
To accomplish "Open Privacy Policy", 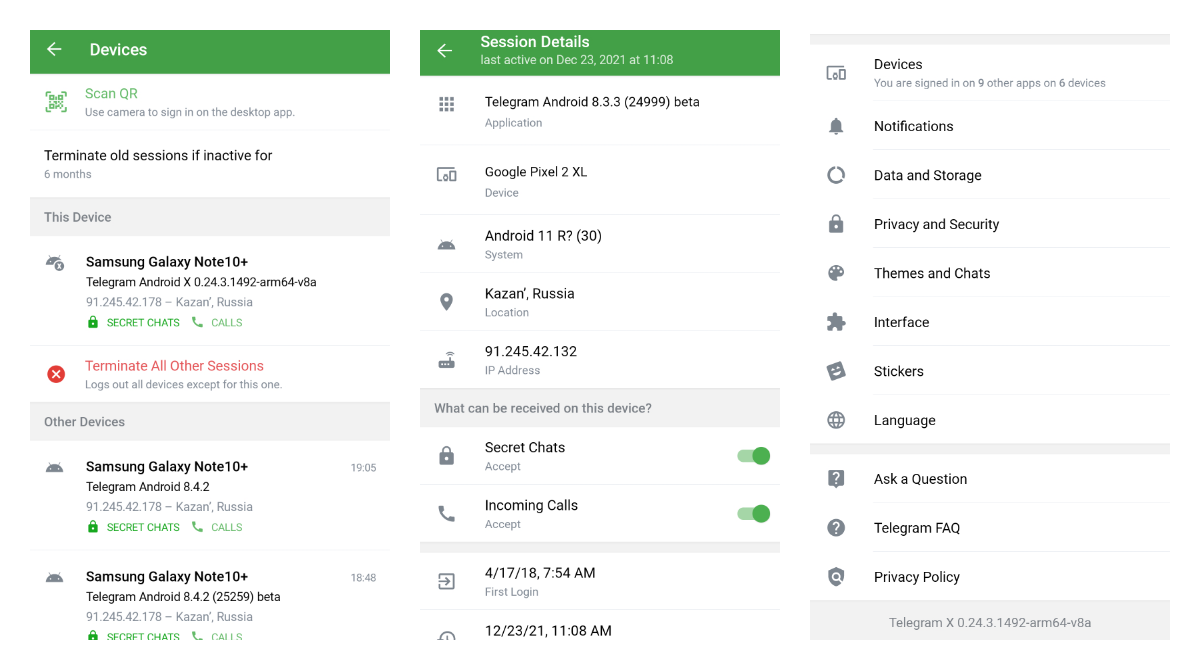I will point(990,577).
